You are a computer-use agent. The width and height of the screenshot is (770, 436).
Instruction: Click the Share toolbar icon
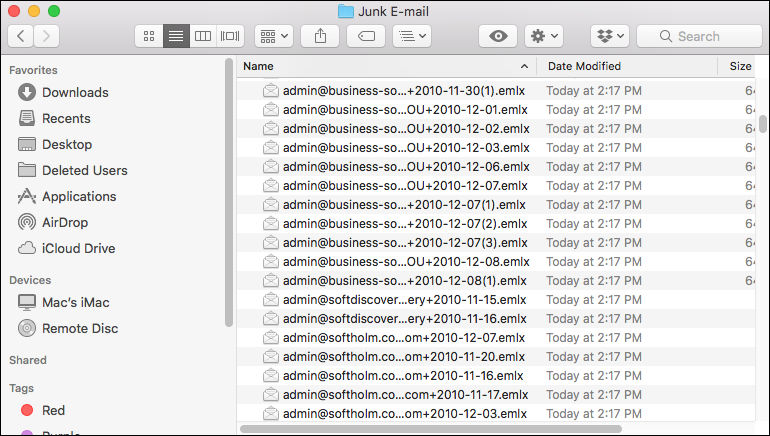(x=320, y=36)
